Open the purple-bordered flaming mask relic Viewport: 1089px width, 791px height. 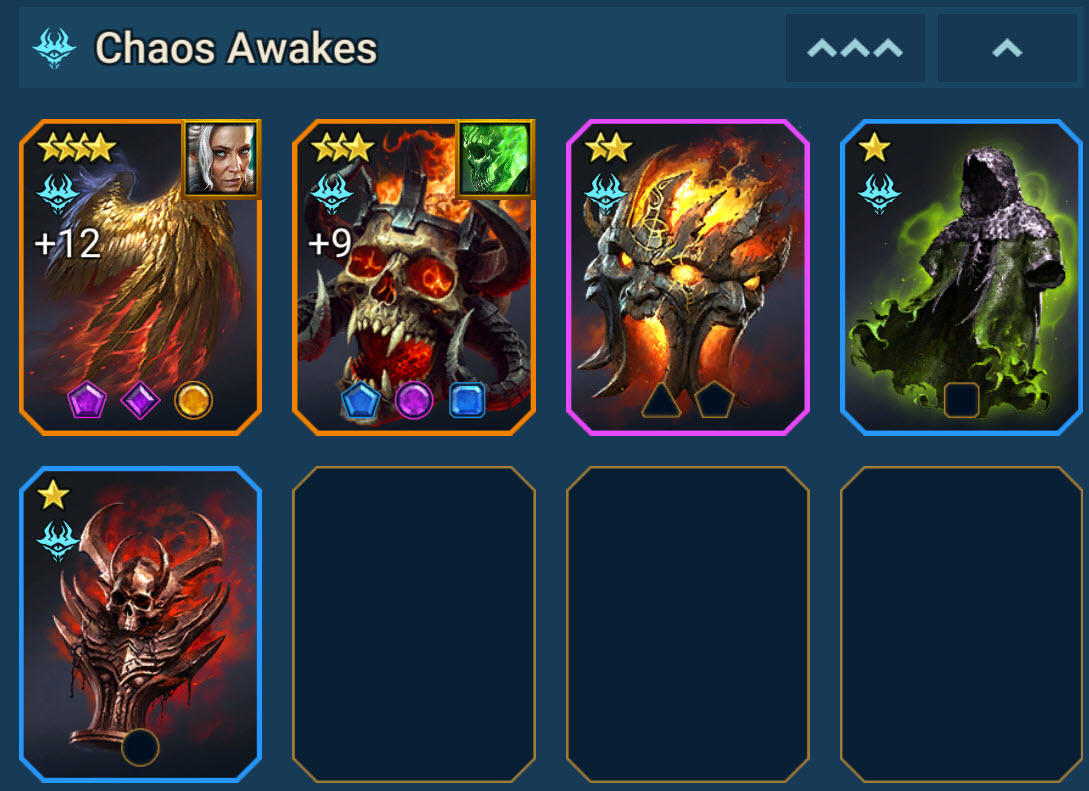tap(688, 277)
